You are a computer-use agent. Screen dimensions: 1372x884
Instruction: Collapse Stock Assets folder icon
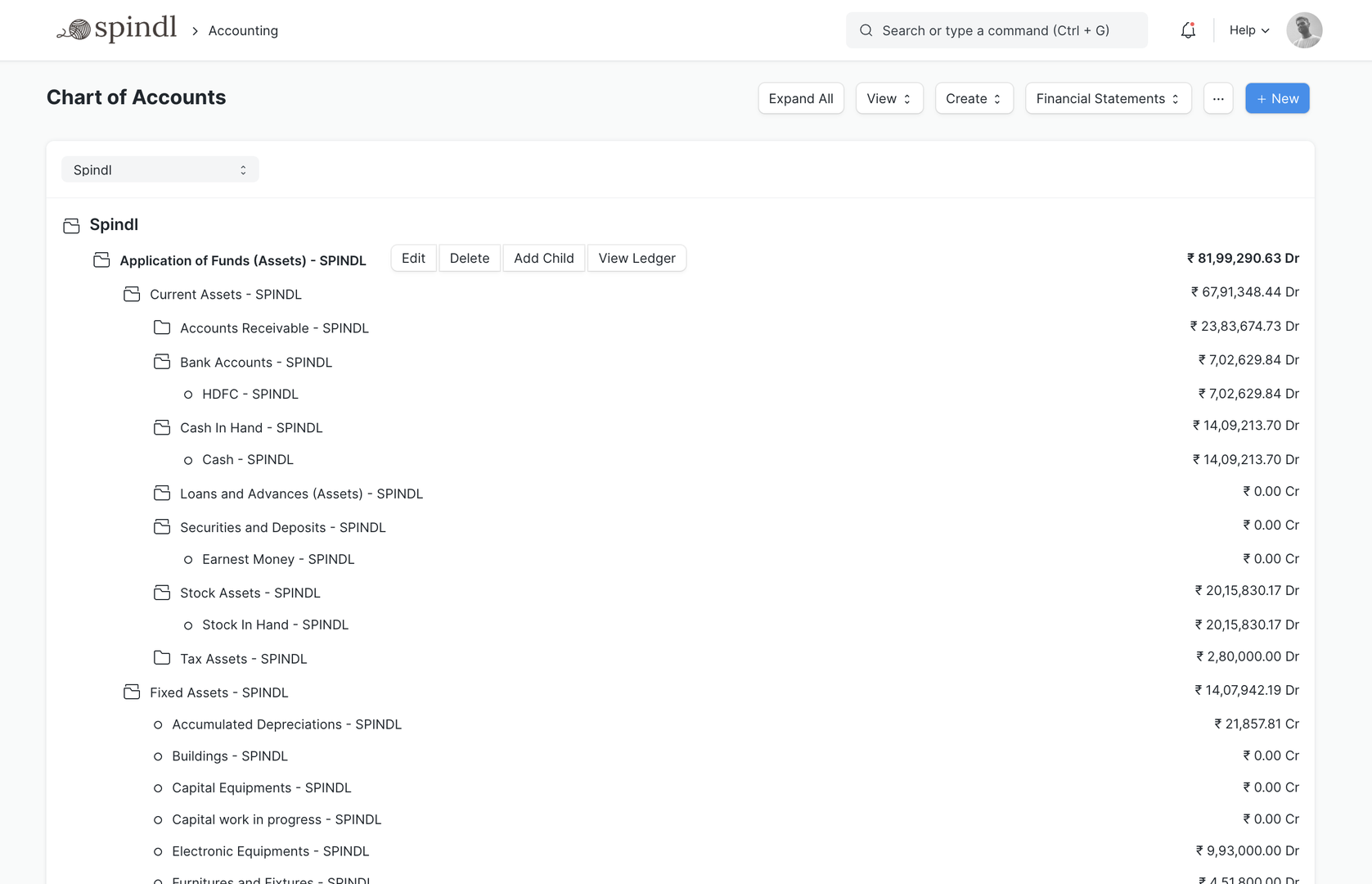click(x=162, y=592)
